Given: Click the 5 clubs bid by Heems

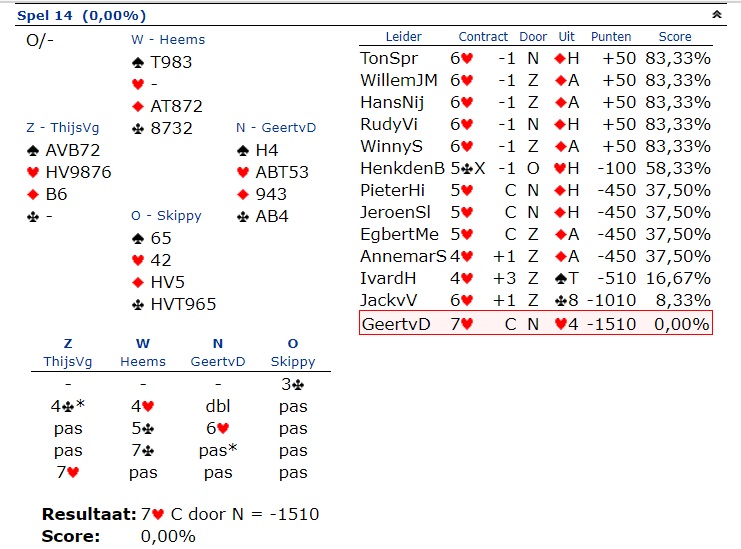Looking at the screenshot, I should pyautogui.click(x=143, y=428).
